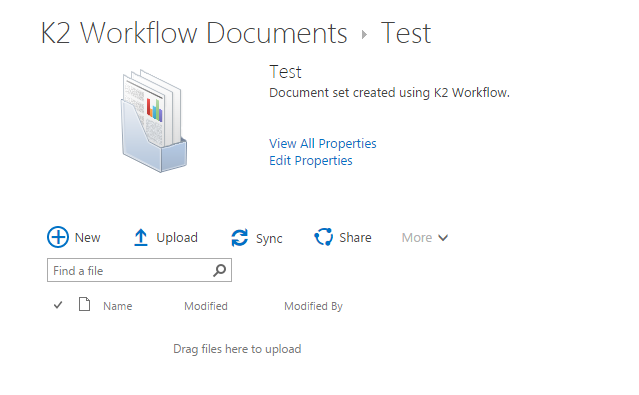Sort by the Modified column header
This screenshot has height=395, width=639.
coord(206,306)
